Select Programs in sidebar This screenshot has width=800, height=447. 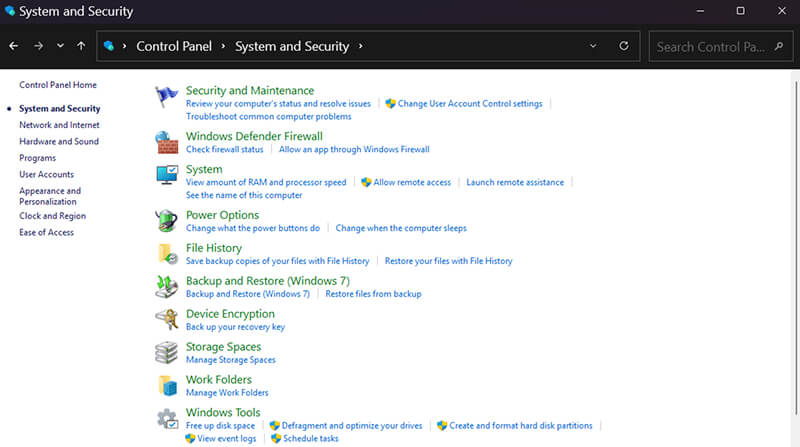point(37,158)
